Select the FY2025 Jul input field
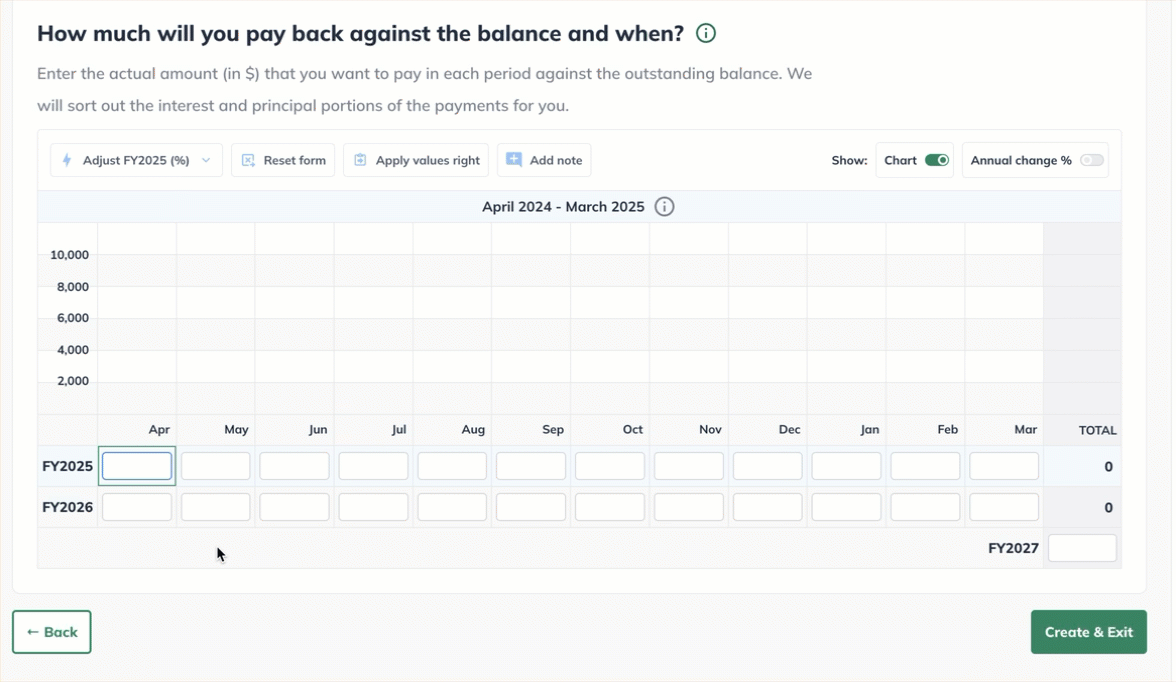The image size is (1176, 682). pos(374,466)
